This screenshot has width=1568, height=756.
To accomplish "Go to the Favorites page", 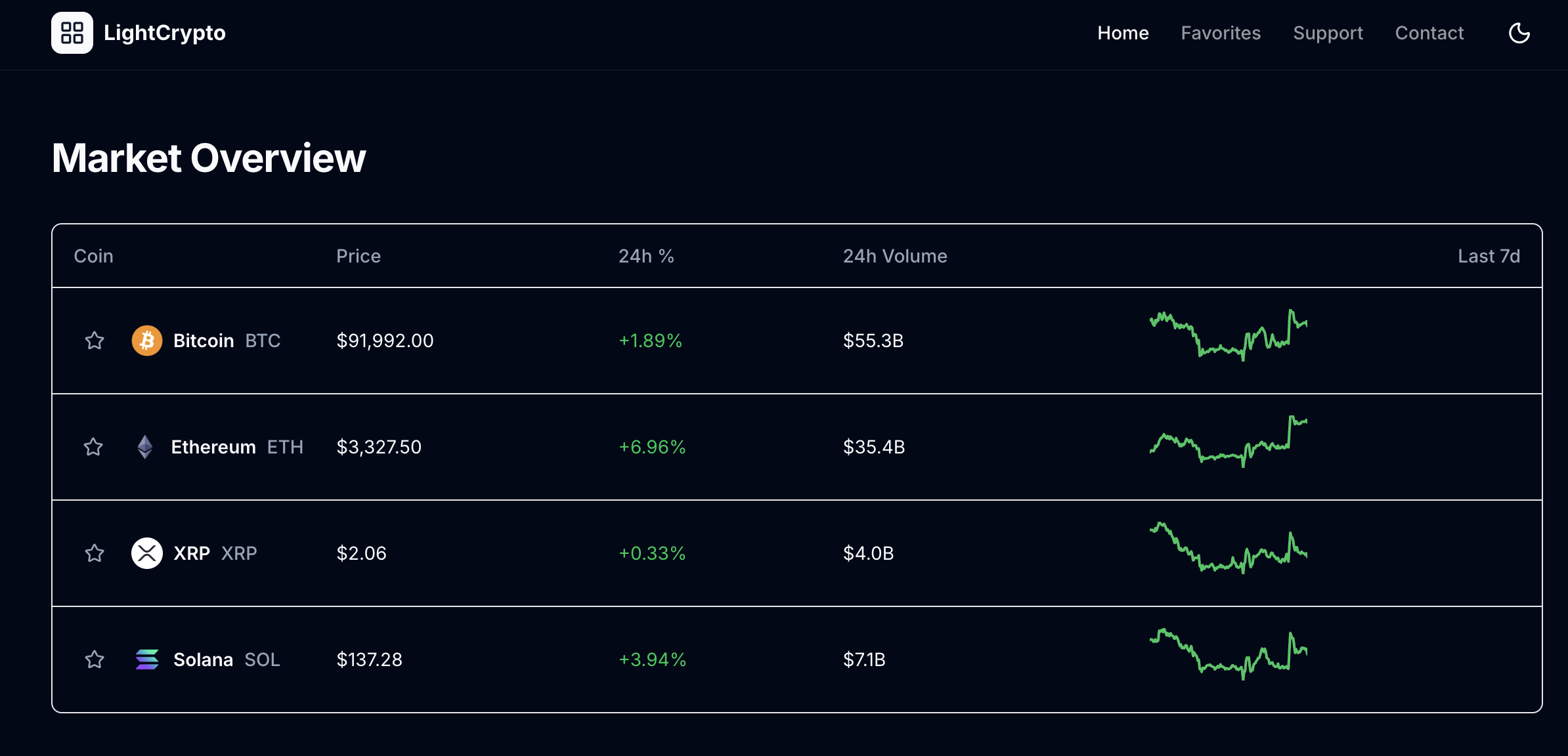I will click(x=1221, y=33).
